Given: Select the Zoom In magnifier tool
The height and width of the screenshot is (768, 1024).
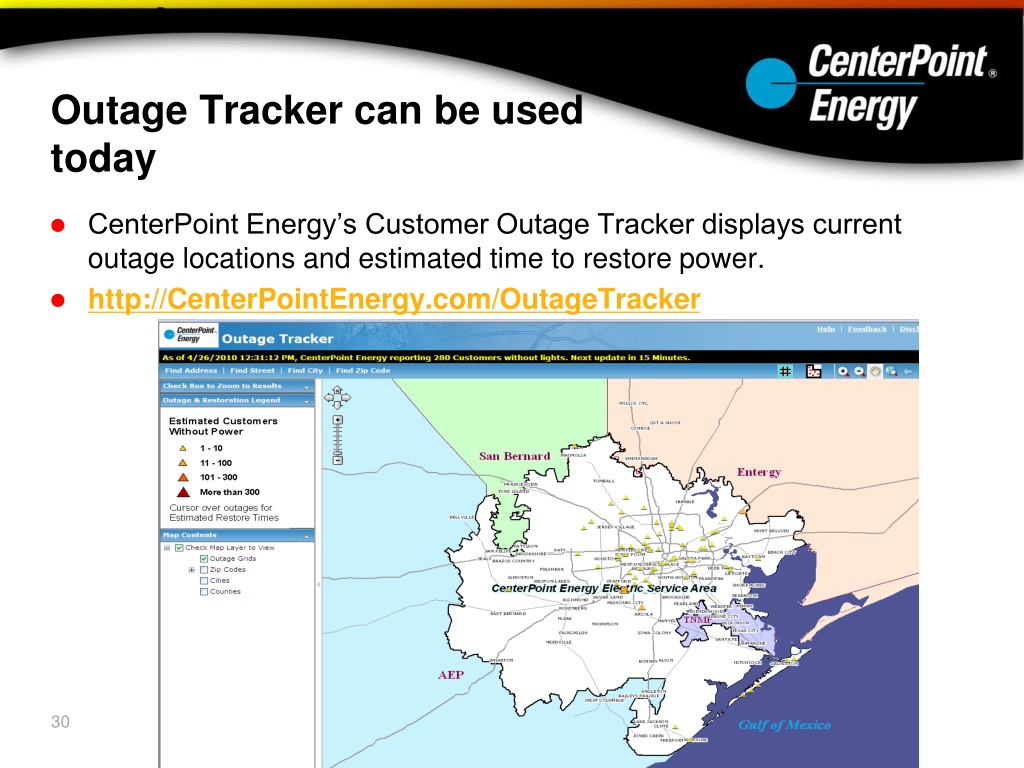Looking at the screenshot, I should click(x=843, y=371).
